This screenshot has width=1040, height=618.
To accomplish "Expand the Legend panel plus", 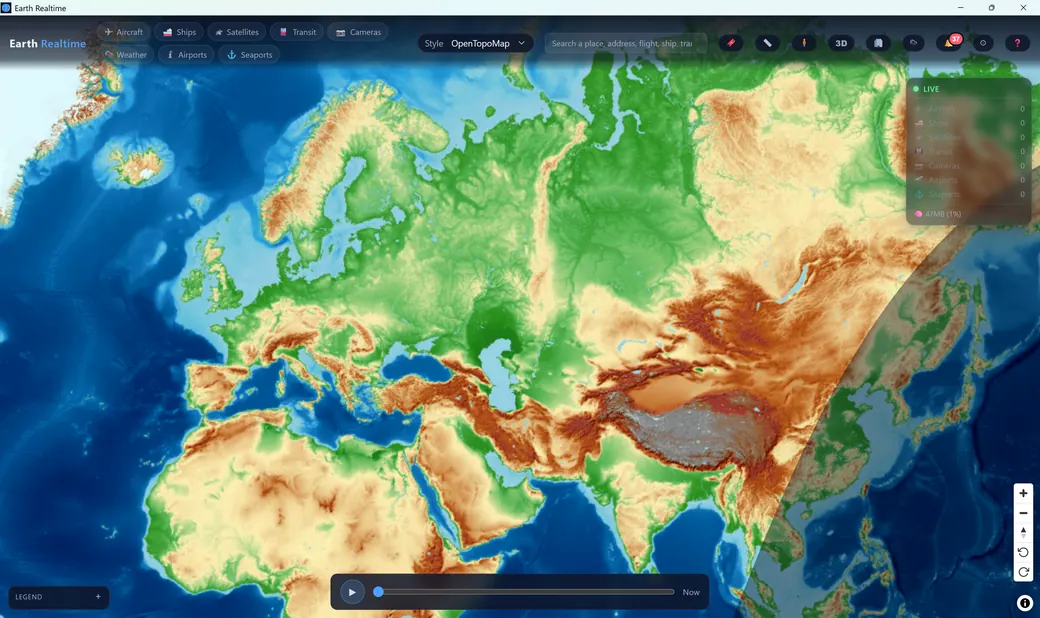I will coord(98,597).
